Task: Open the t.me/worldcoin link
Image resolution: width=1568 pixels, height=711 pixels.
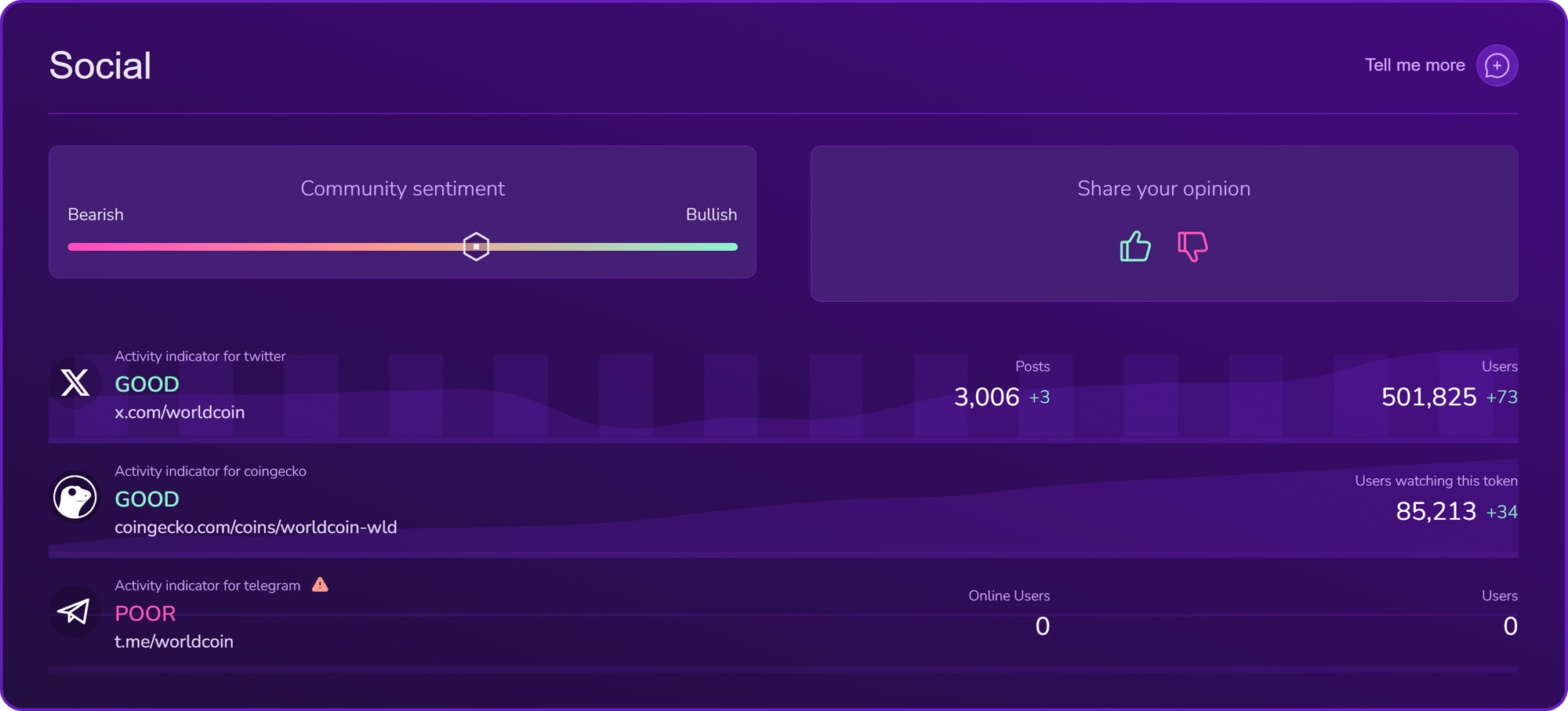Action: click(174, 641)
